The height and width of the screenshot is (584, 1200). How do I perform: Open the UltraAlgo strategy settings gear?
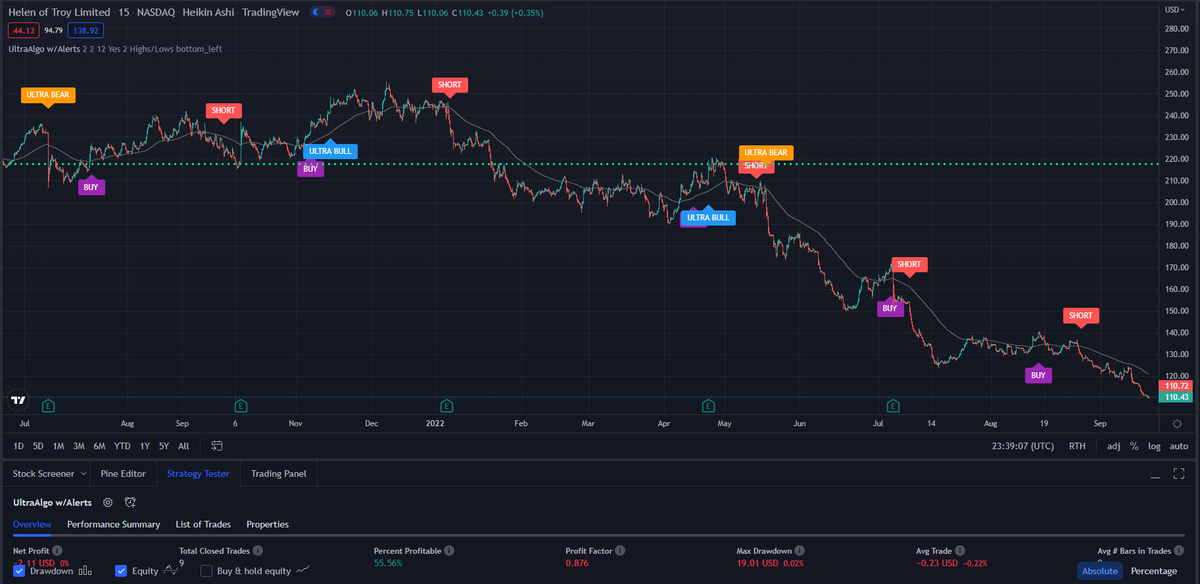tap(108, 502)
